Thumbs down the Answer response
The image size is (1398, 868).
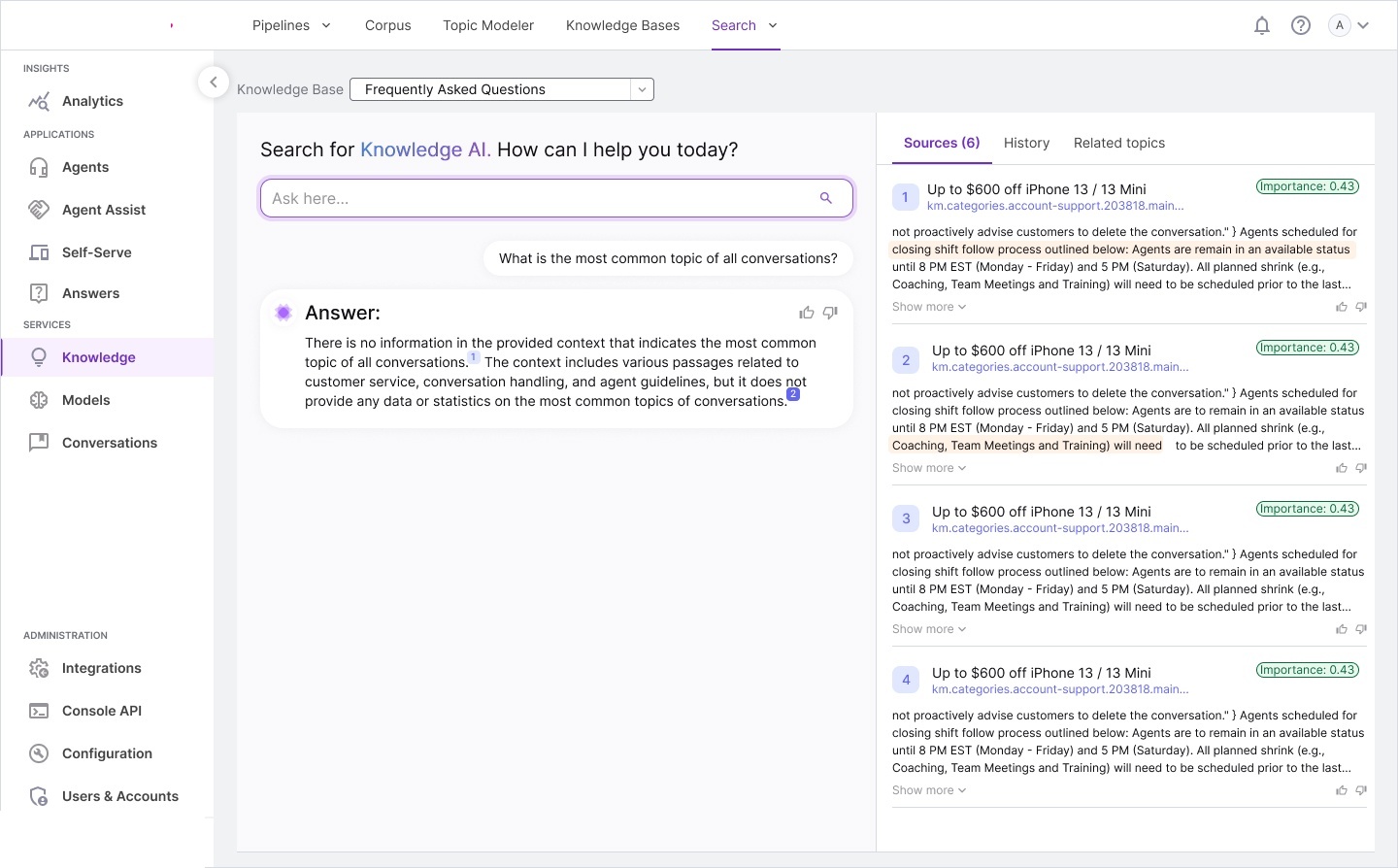pos(830,313)
